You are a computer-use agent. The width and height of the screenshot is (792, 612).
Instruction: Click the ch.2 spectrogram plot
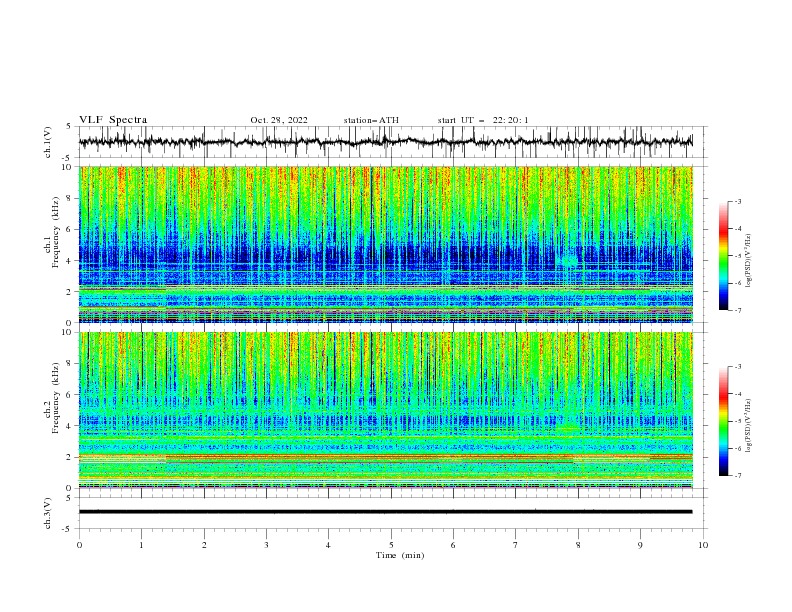click(x=385, y=410)
